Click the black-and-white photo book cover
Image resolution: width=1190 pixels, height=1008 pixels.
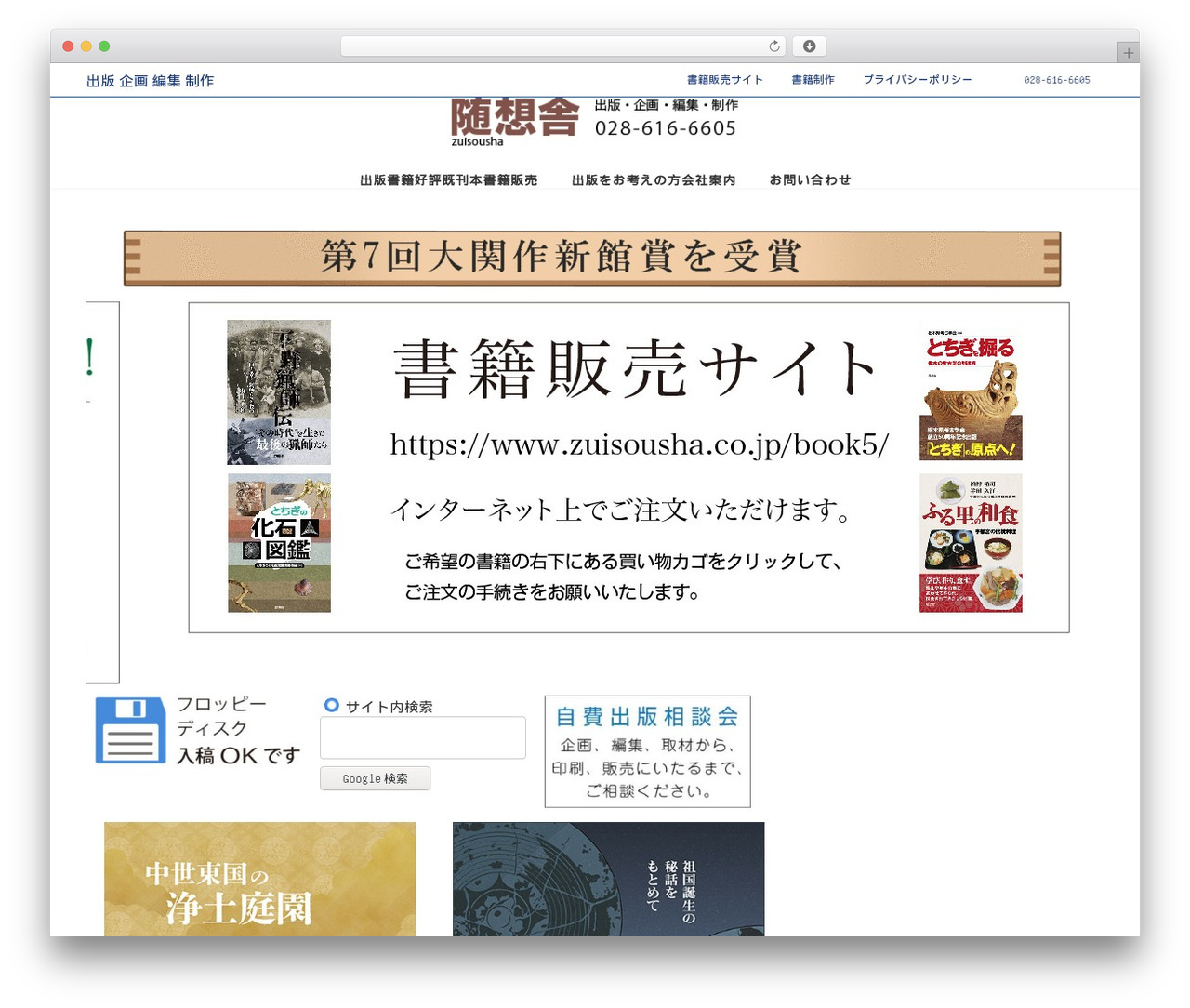(279, 392)
